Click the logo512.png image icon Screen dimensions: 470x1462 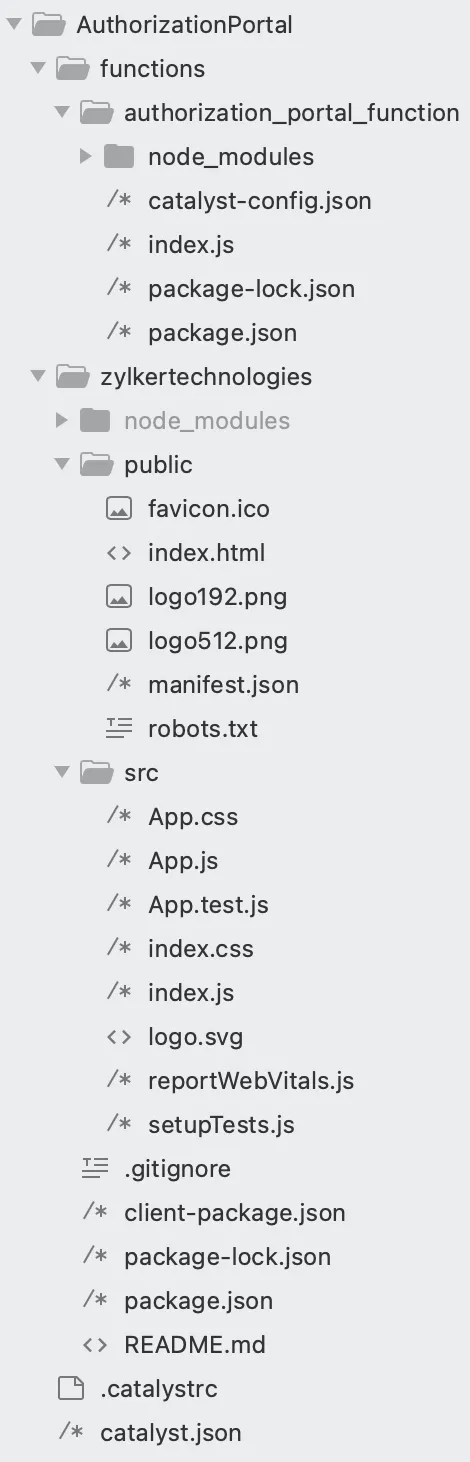[x=119, y=641]
